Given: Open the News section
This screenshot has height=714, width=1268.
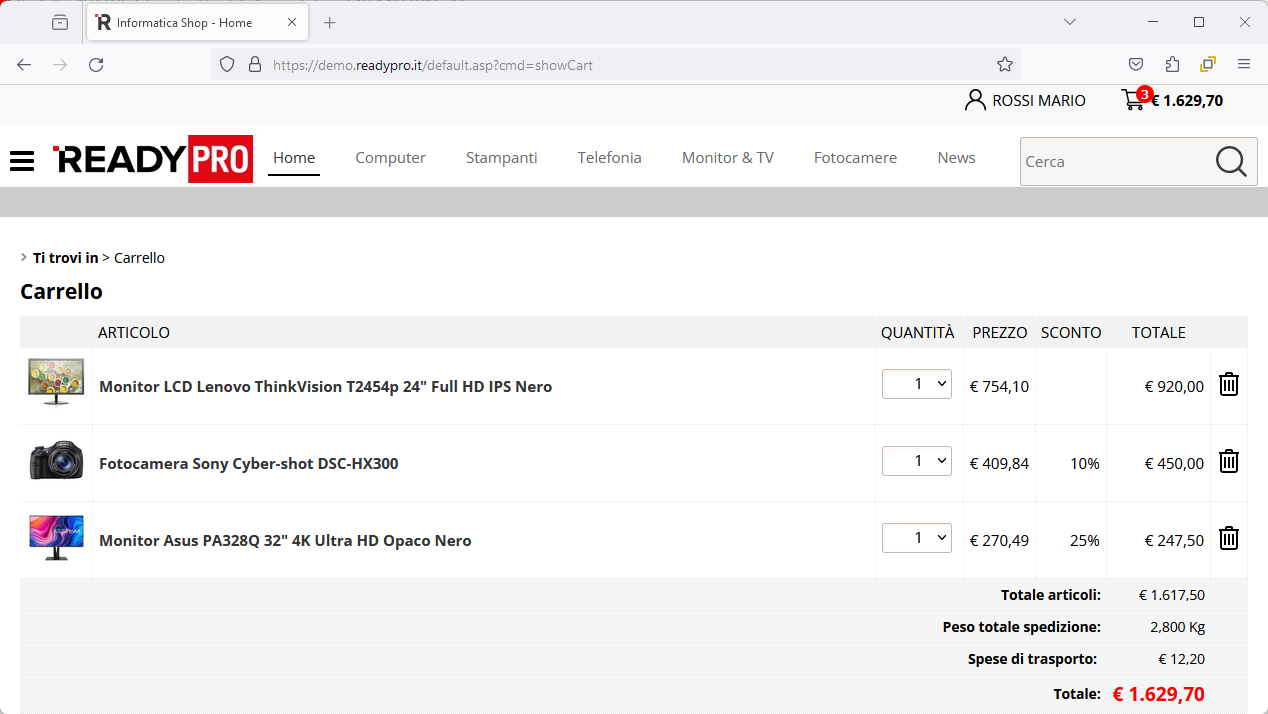Looking at the screenshot, I should point(957,158).
